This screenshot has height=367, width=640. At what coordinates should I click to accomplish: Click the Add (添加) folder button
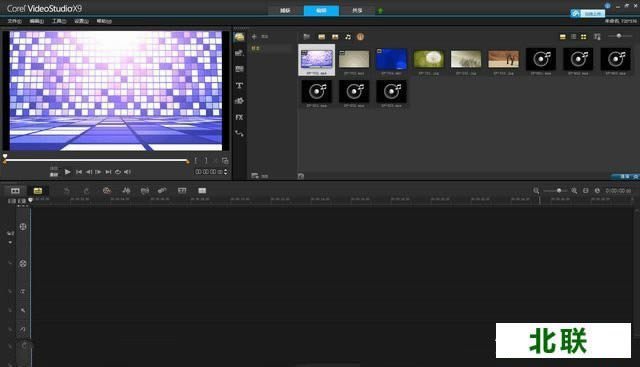coord(260,37)
